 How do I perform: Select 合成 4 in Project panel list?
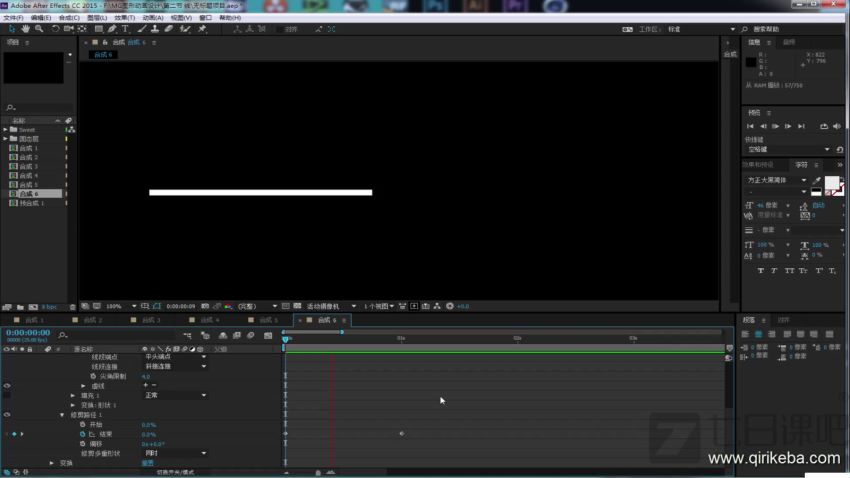point(29,175)
